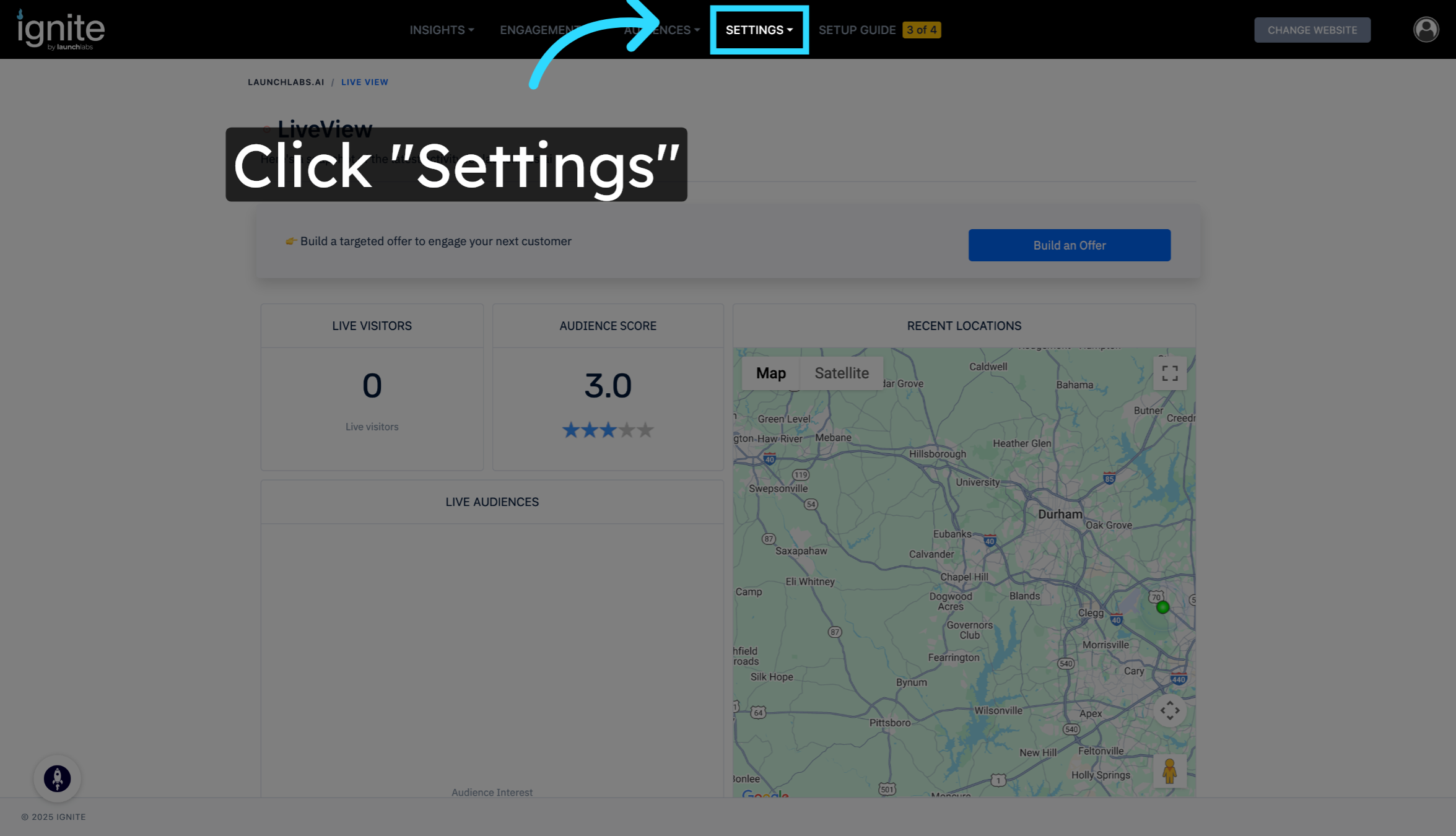Open the Setup Guide menu item

pos(857,30)
